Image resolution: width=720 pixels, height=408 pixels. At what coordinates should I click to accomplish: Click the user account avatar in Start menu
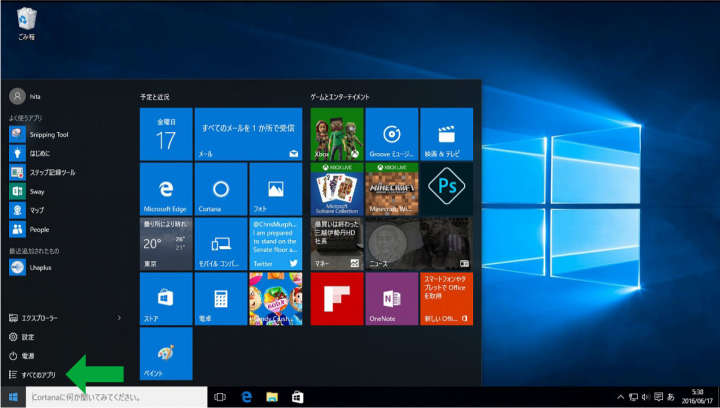click(17, 96)
